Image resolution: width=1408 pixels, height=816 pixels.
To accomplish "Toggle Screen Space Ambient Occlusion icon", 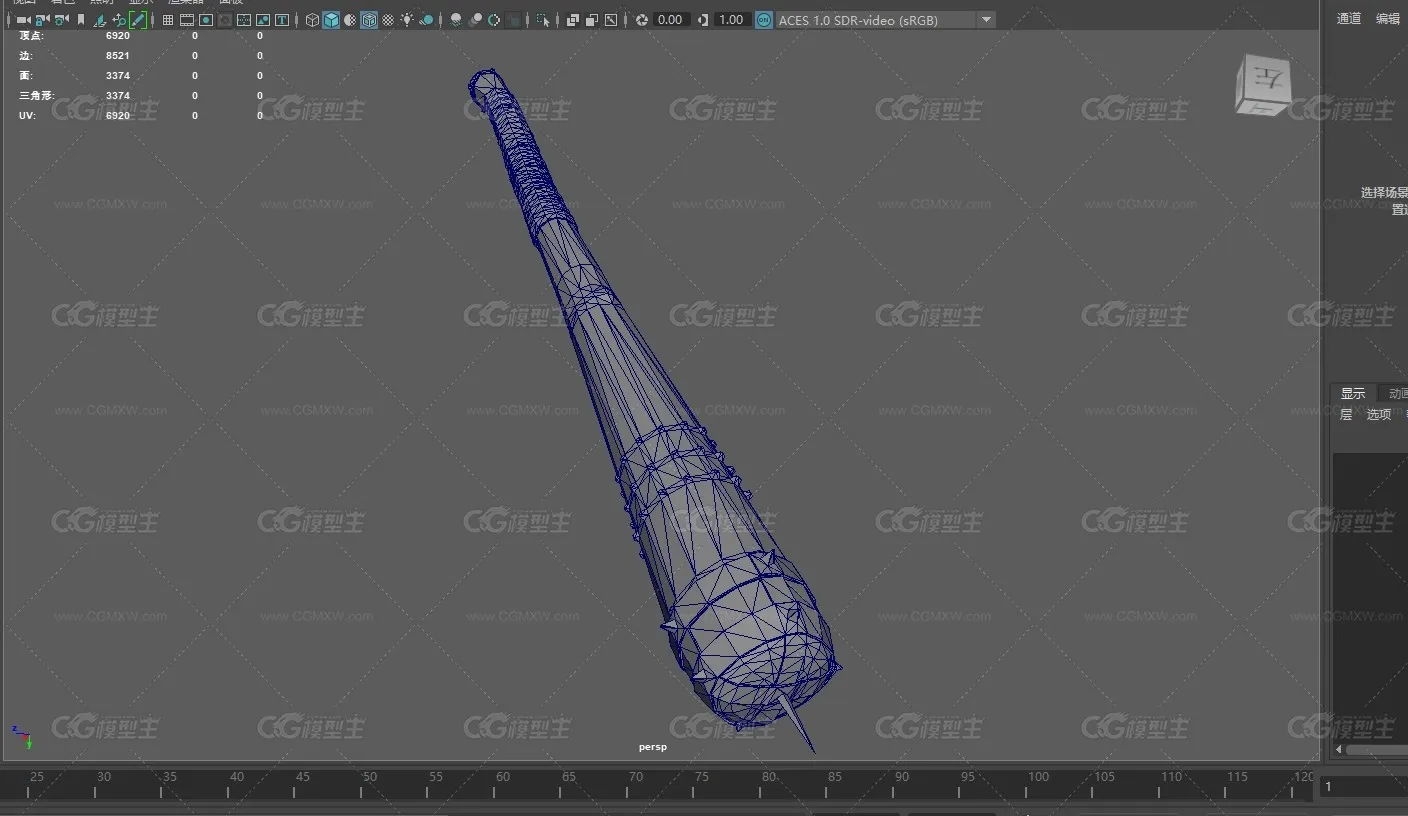I will point(456,20).
